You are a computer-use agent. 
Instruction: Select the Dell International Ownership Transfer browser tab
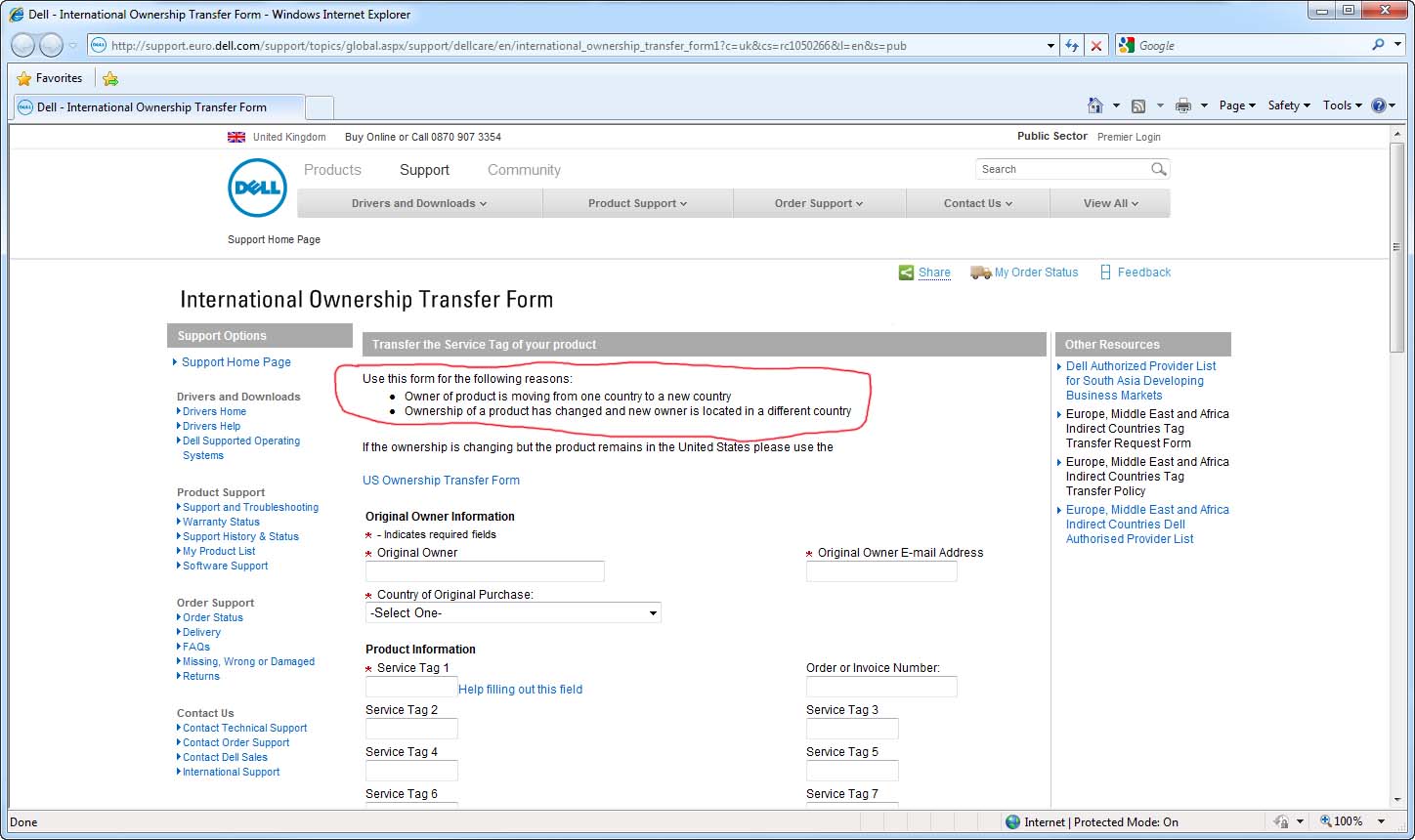[x=158, y=107]
